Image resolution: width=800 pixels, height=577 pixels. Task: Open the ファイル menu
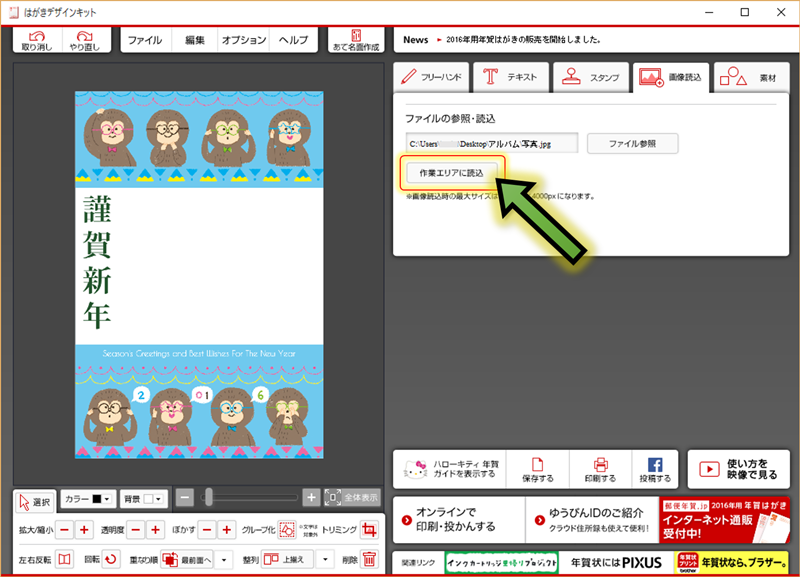pyautogui.click(x=146, y=40)
